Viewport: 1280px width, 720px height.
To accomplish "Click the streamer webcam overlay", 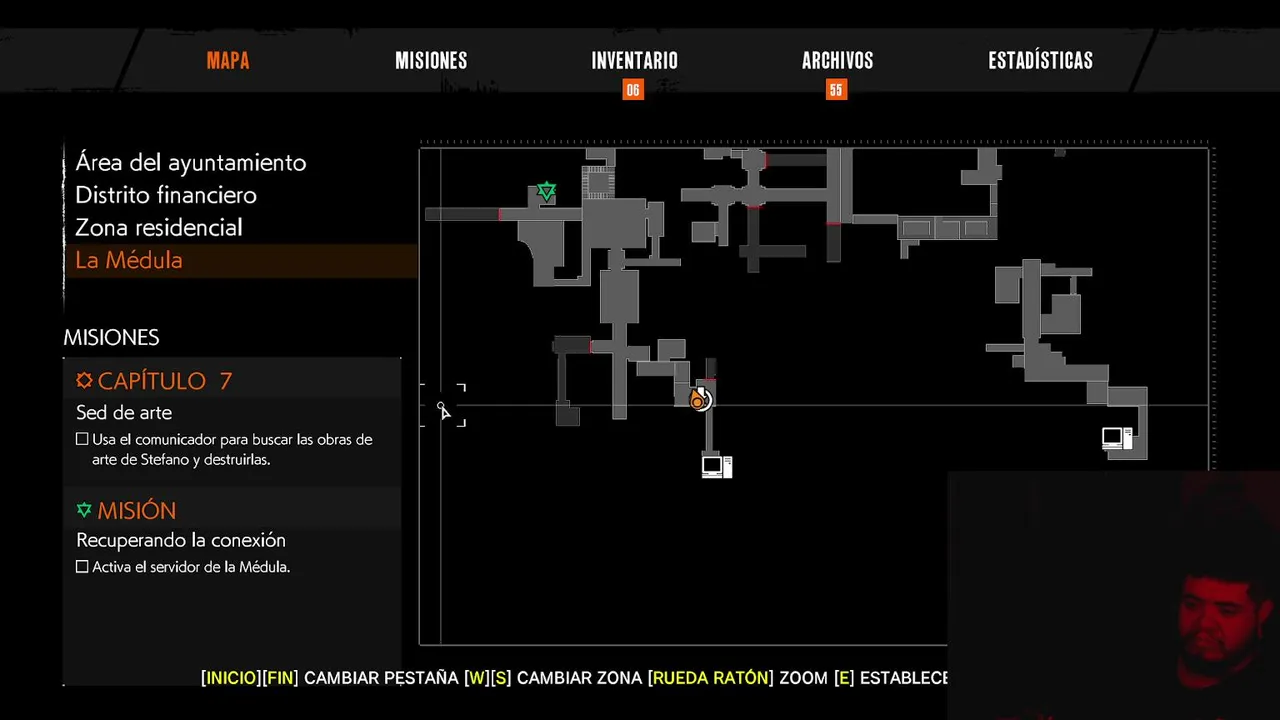I will click(1113, 595).
